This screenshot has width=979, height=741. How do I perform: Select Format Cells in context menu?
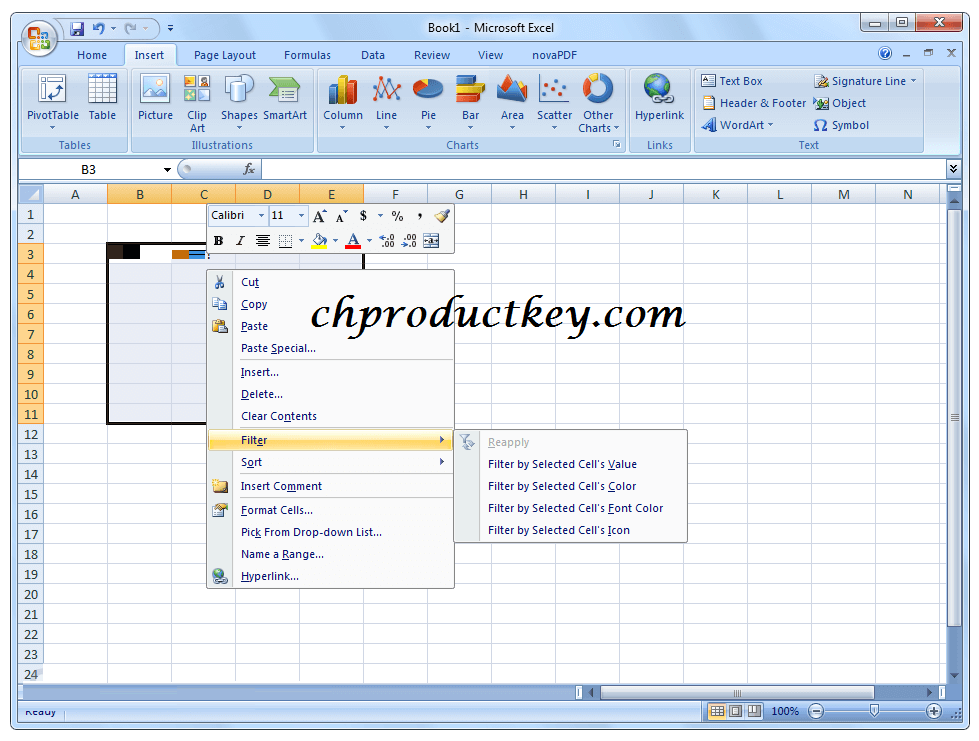[330, 510]
